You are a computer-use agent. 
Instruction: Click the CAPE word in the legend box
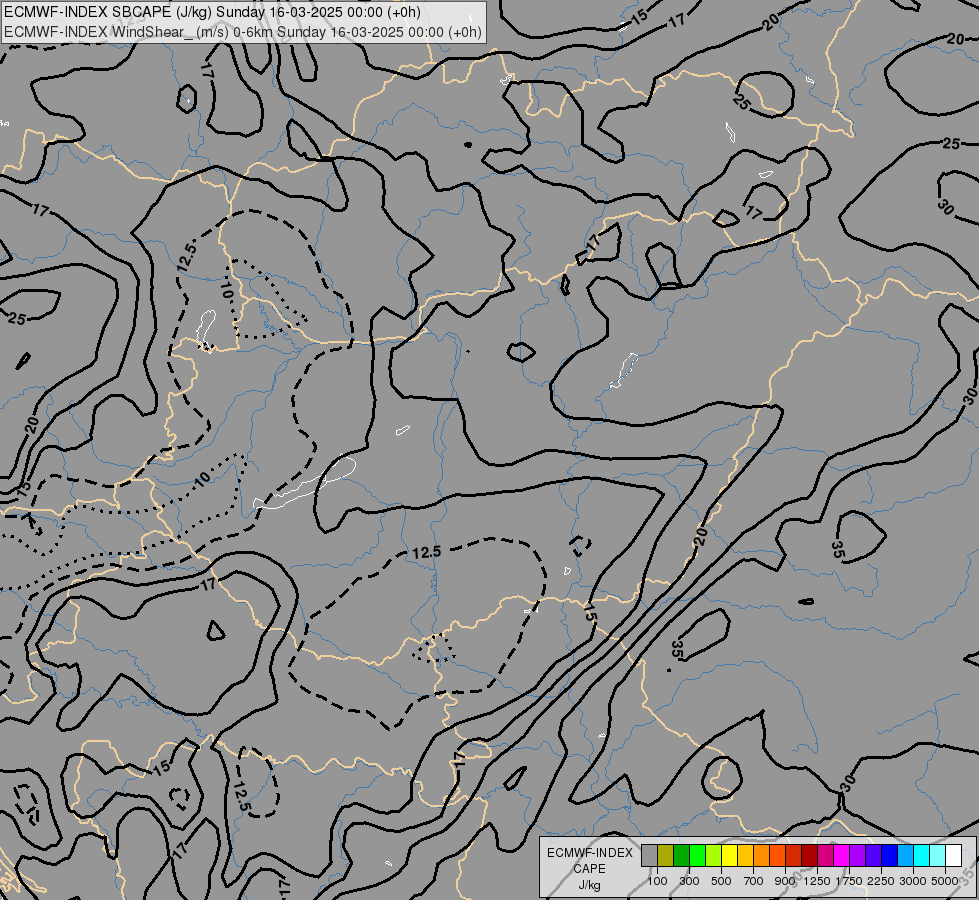(x=589, y=869)
